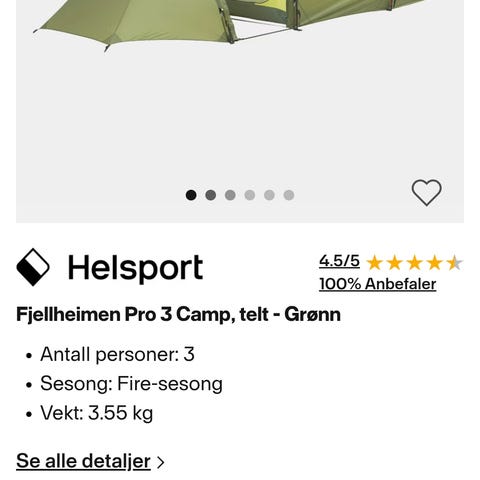
Task: Click the star rating icons
Action: 415,263
